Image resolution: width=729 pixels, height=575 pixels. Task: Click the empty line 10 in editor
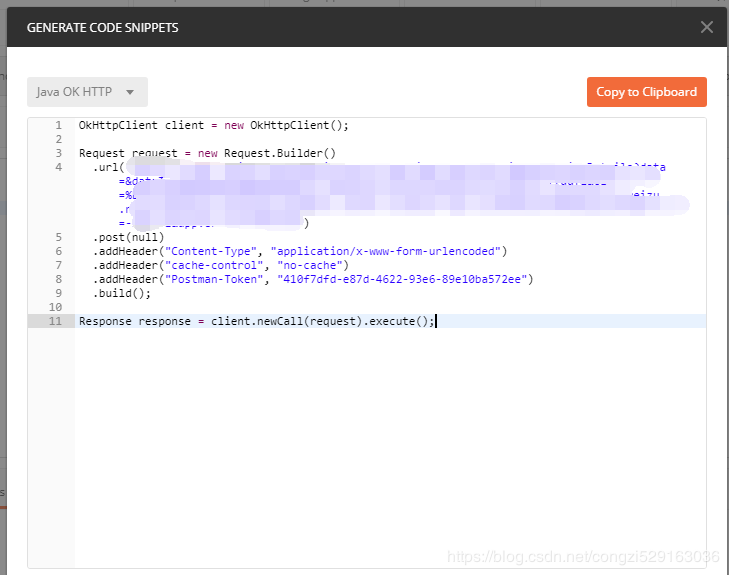coord(300,307)
